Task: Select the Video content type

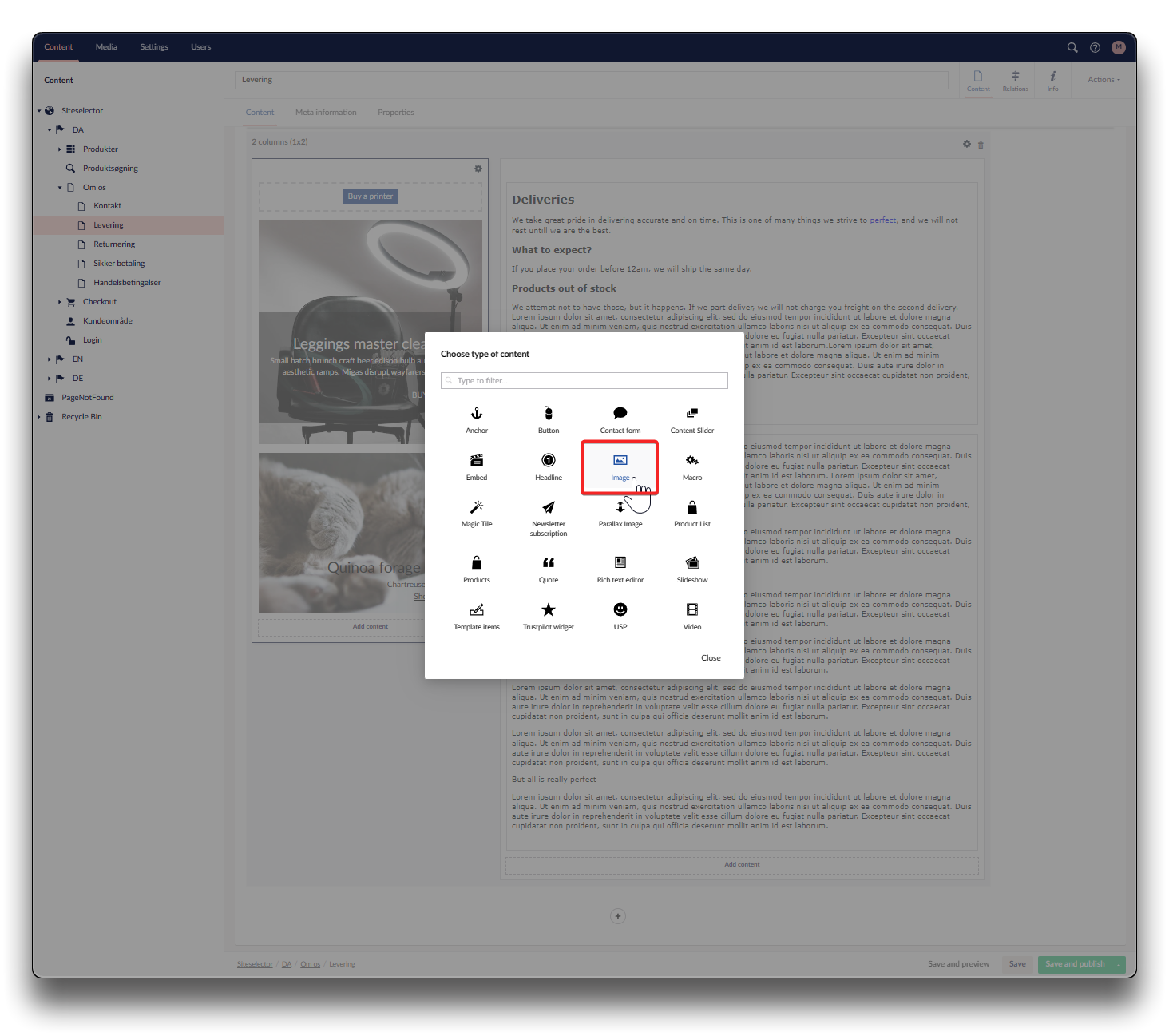Action: coord(691,616)
